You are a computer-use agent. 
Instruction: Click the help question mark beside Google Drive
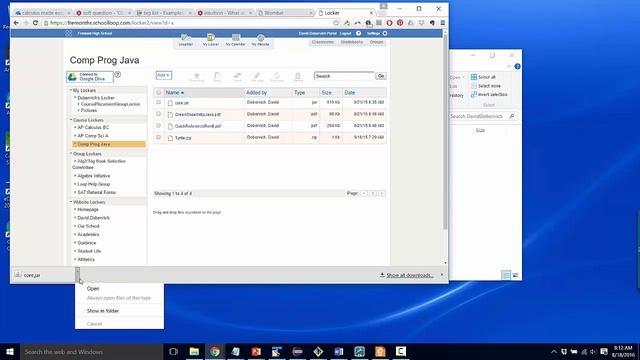(118, 74)
